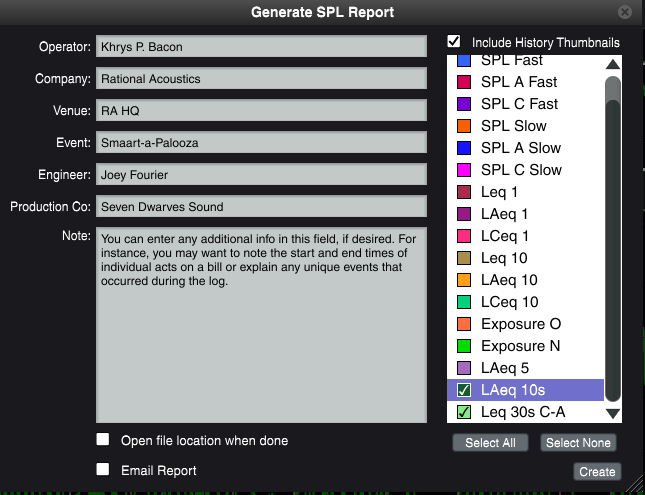Click into the Venue field

click(261, 110)
